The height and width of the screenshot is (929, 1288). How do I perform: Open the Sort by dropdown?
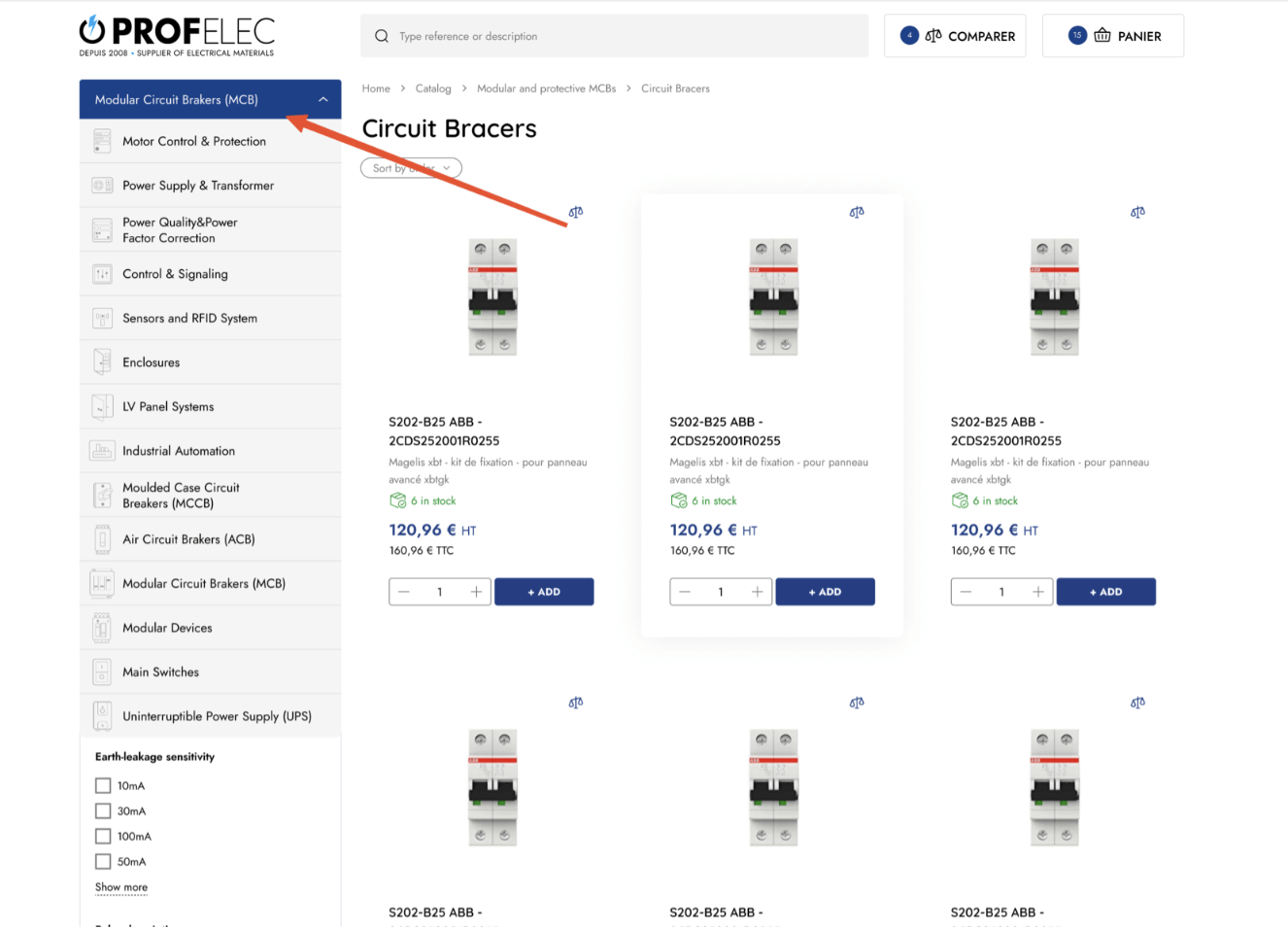411,168
